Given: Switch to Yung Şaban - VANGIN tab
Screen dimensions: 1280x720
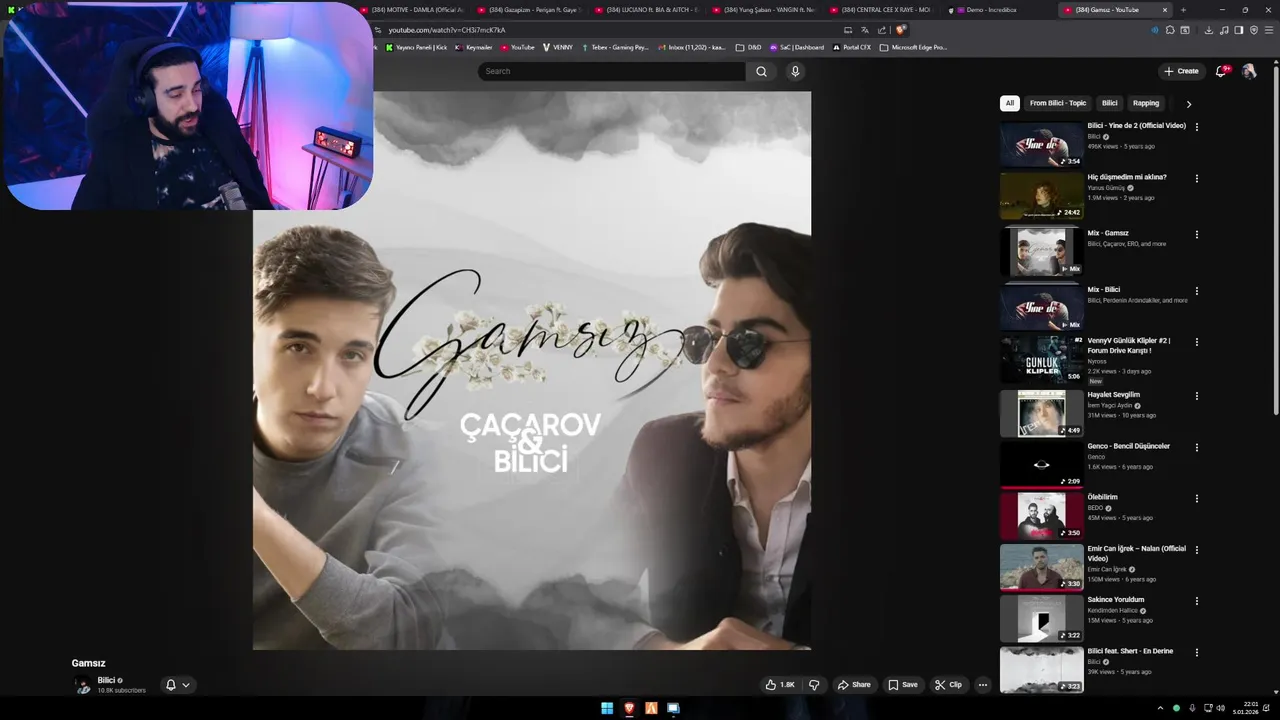Looking at the screenshot, I should (763, 10).
